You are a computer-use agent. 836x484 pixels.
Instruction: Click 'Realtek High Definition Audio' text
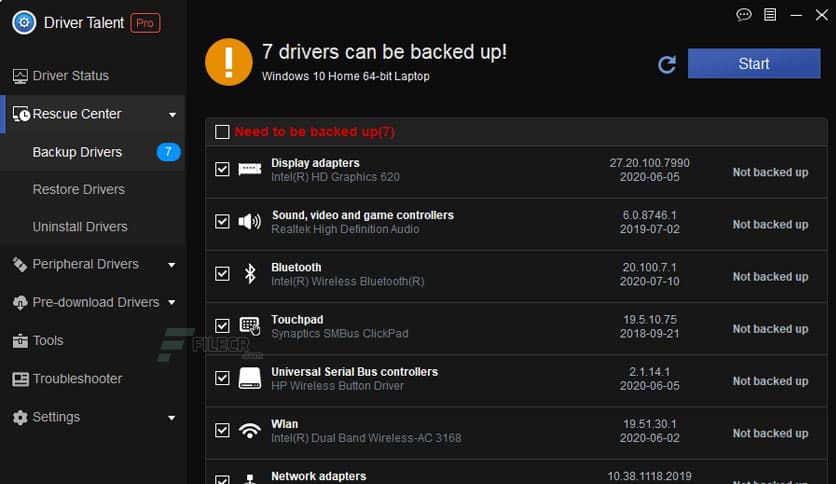coord(345,229)
